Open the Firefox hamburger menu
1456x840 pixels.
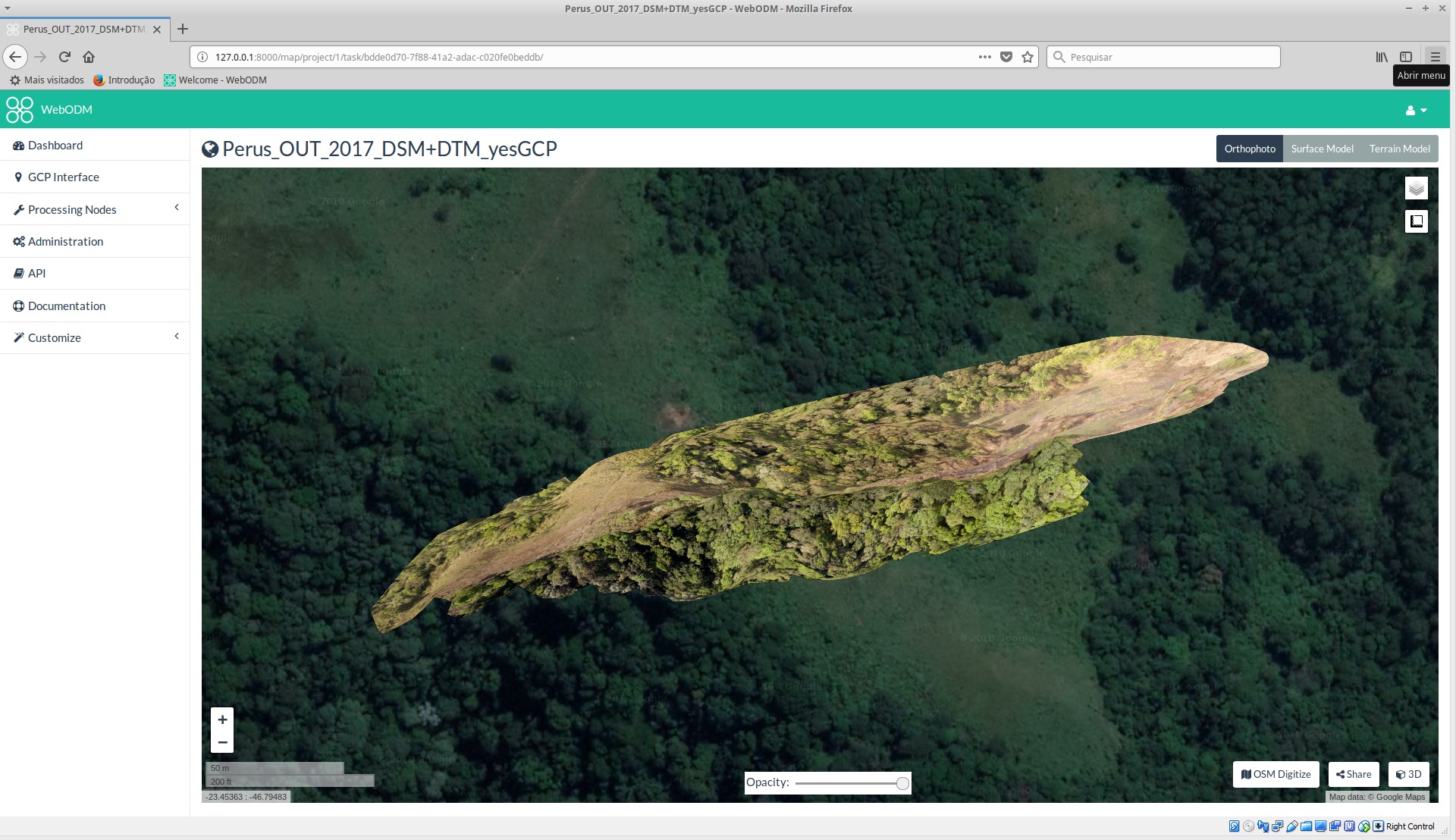coord(1436,57)
